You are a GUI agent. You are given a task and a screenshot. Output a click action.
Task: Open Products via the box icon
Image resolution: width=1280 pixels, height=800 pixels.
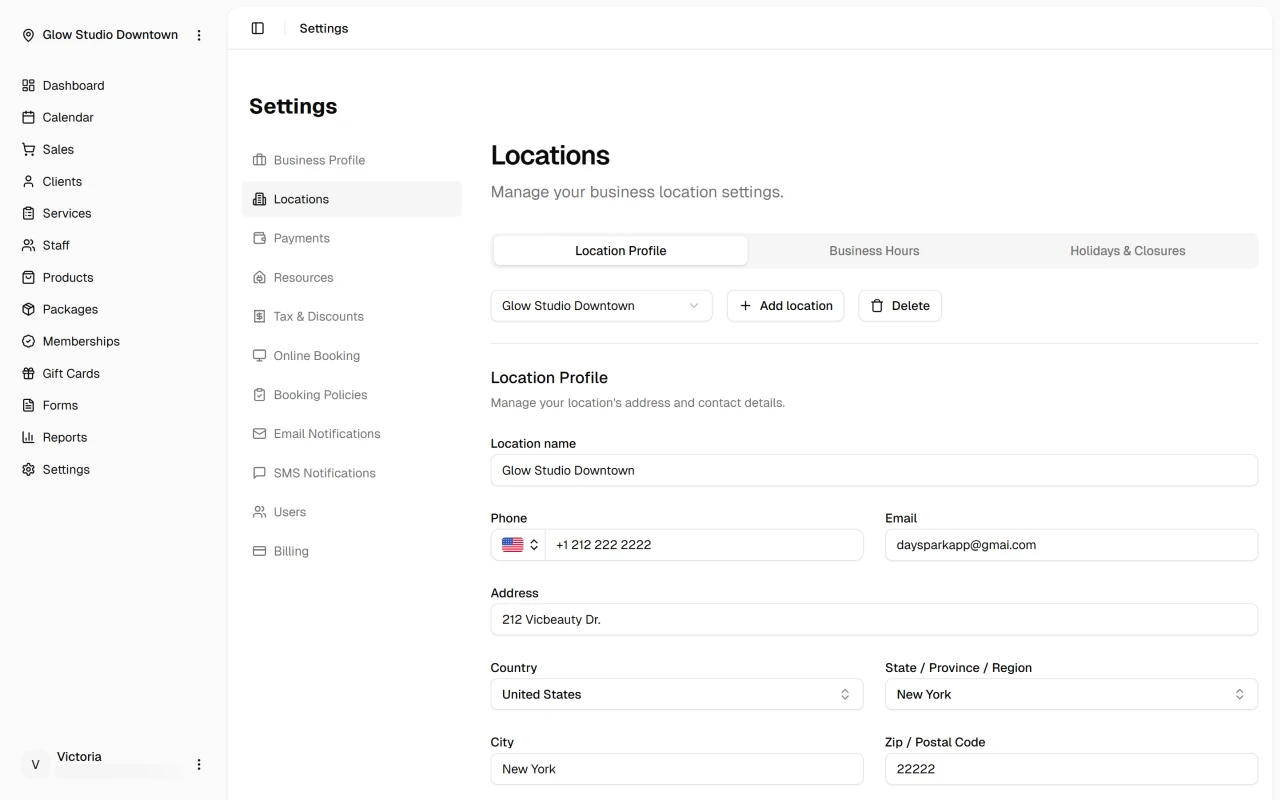point(28,277)
